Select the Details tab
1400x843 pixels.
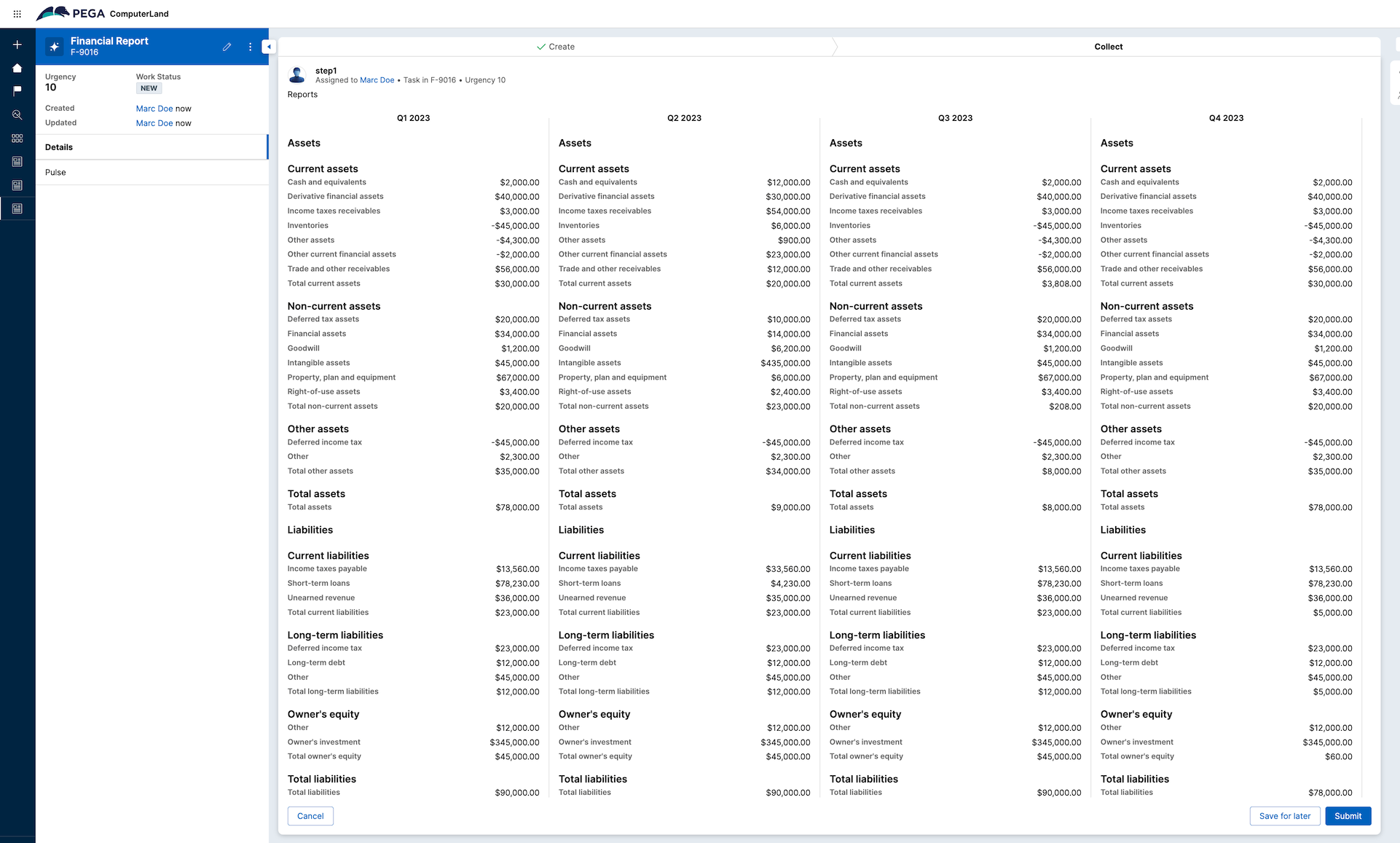[x=59, y=147]
